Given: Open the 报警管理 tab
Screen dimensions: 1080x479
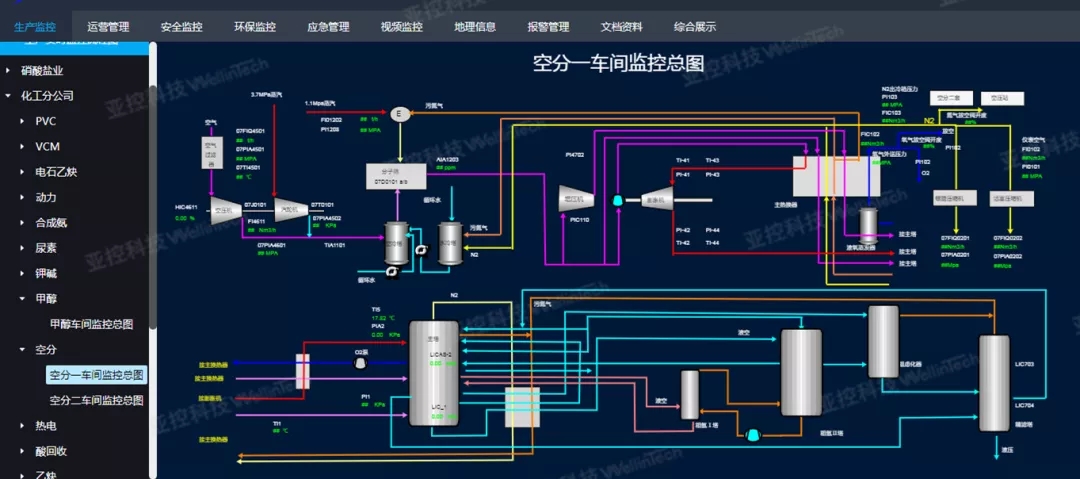Looking at the screenshot, I should (x=548, y=27).
